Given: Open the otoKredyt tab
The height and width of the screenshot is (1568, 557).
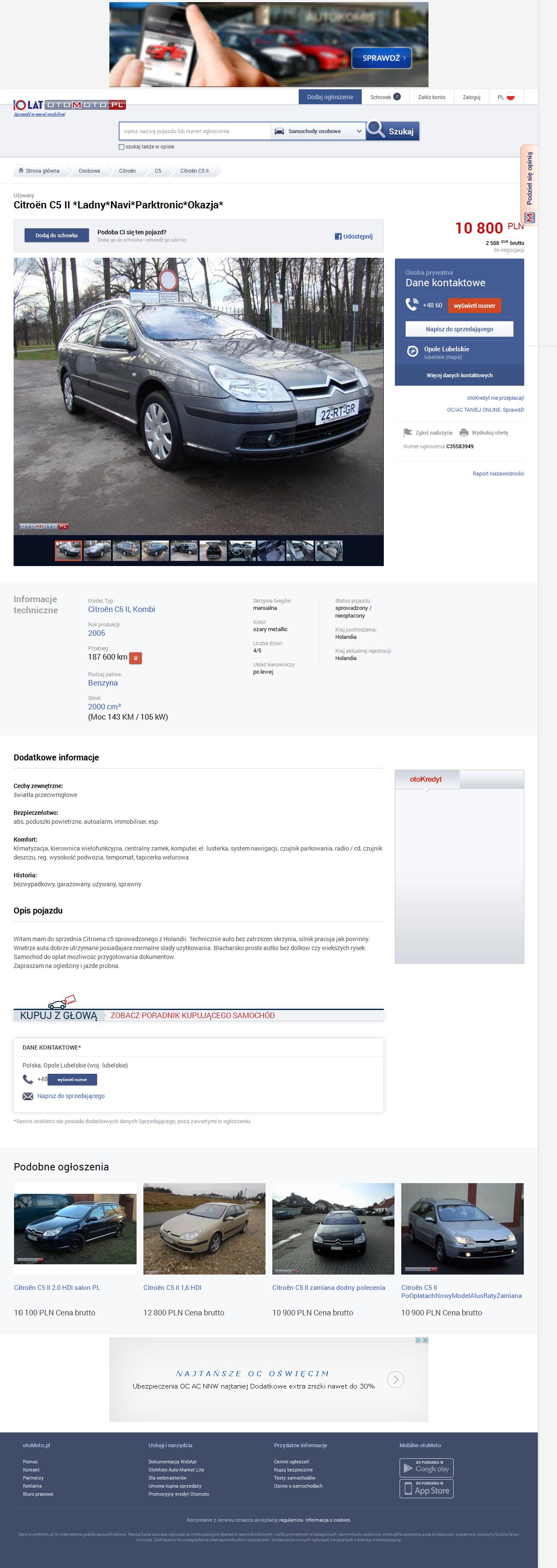Looking at the screenshot, I should tap(426, 779).
